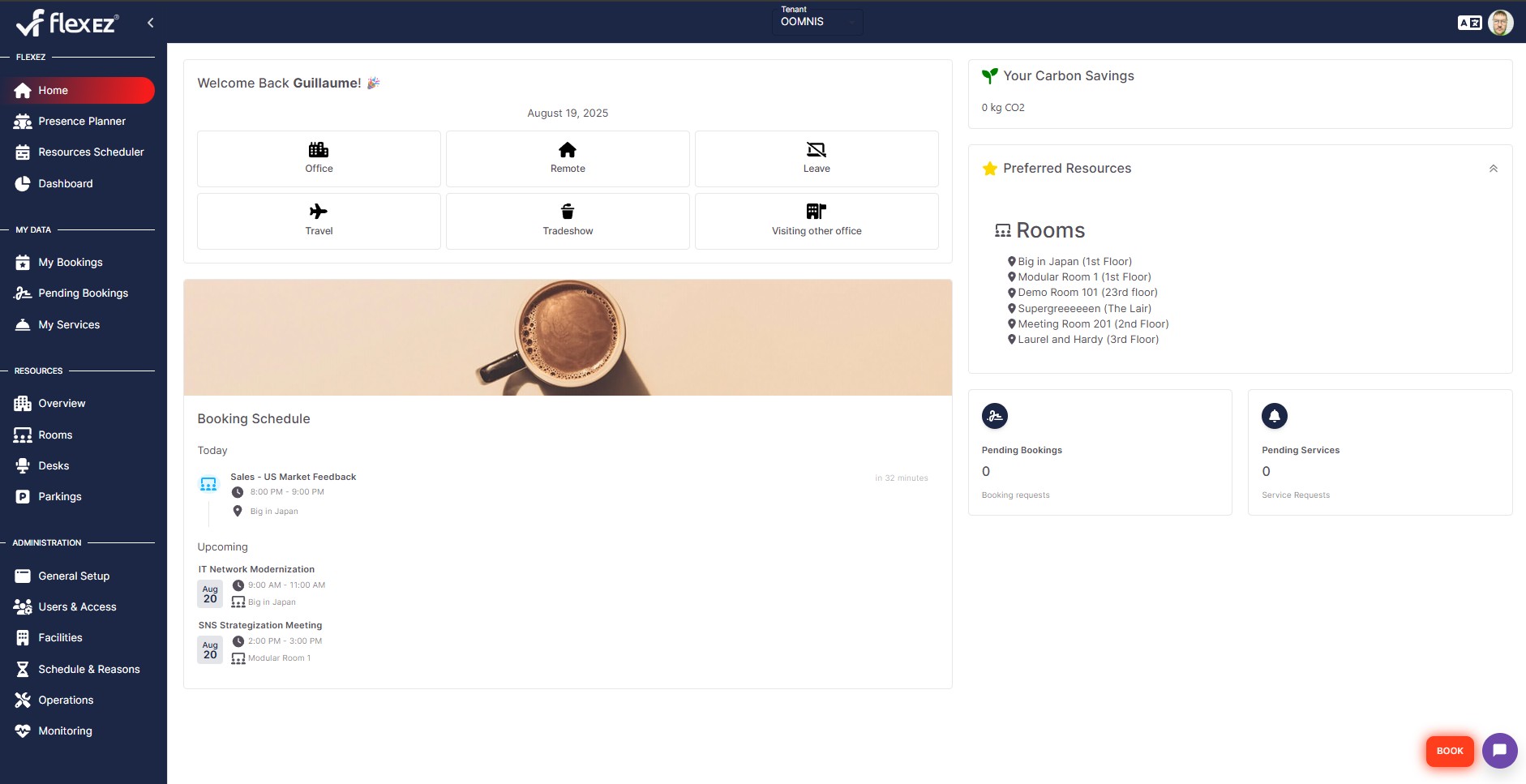Open the Resources Scheduler
This screenshot has width=1526, height=784.
(91, 152)
